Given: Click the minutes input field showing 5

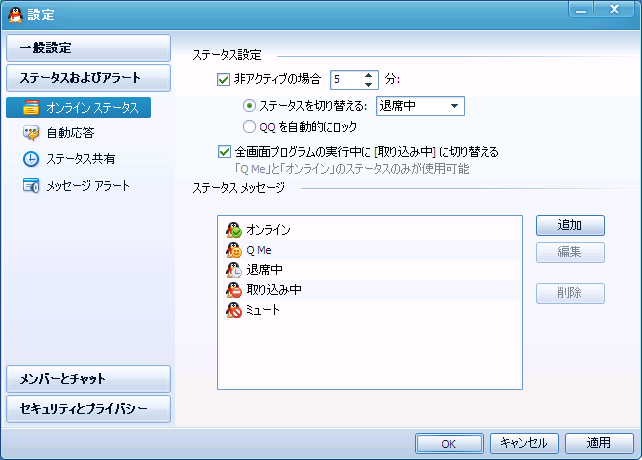Looking at the screenshot, I should (x=347, y=79).
